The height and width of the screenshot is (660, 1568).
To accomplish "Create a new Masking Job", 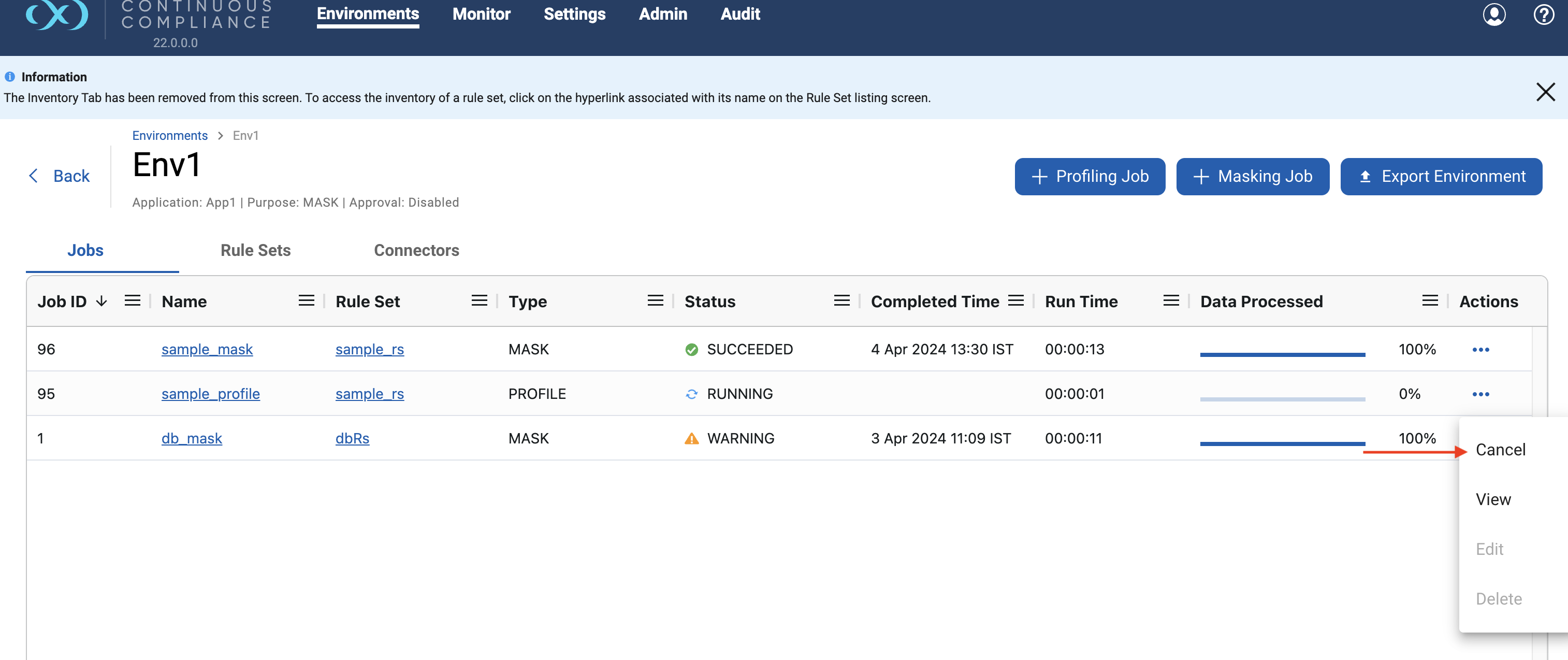I will tap(1252, 177).
